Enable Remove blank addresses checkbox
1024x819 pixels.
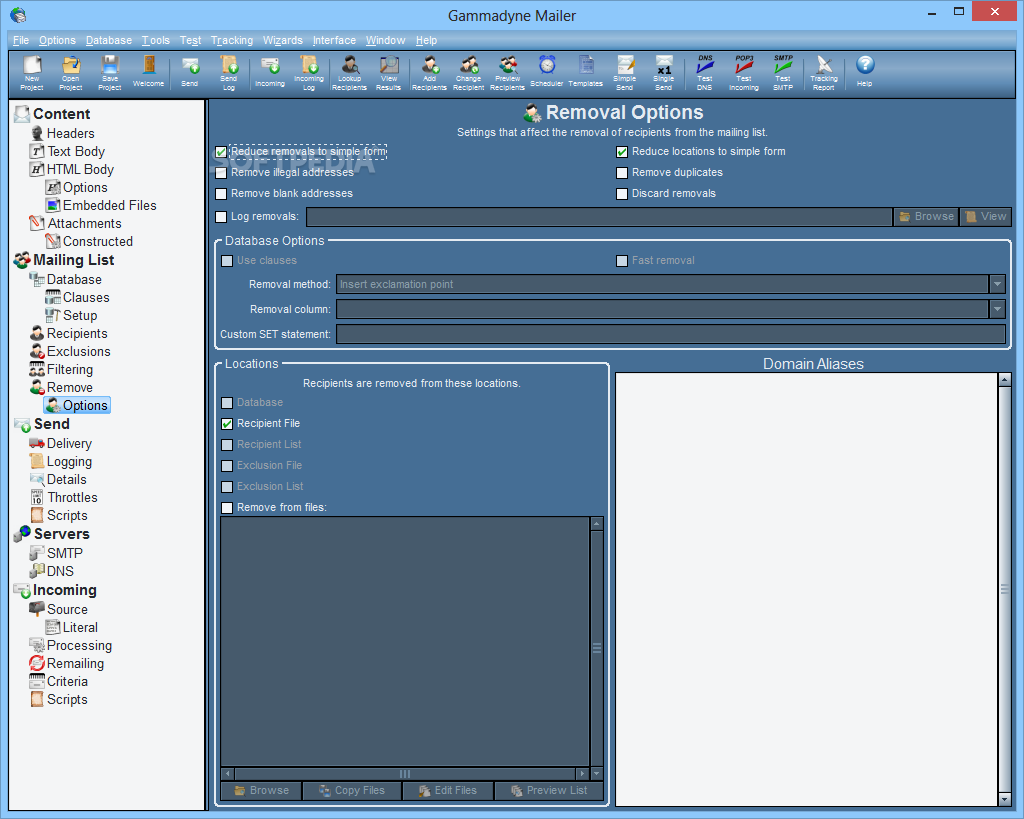click(x=221, y=194)
